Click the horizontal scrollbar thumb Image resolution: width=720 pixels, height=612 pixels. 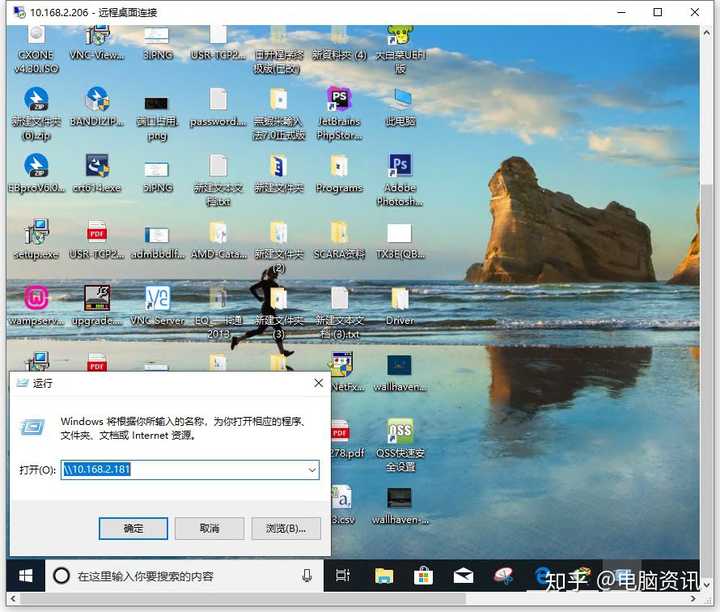[x=242, y=599]
